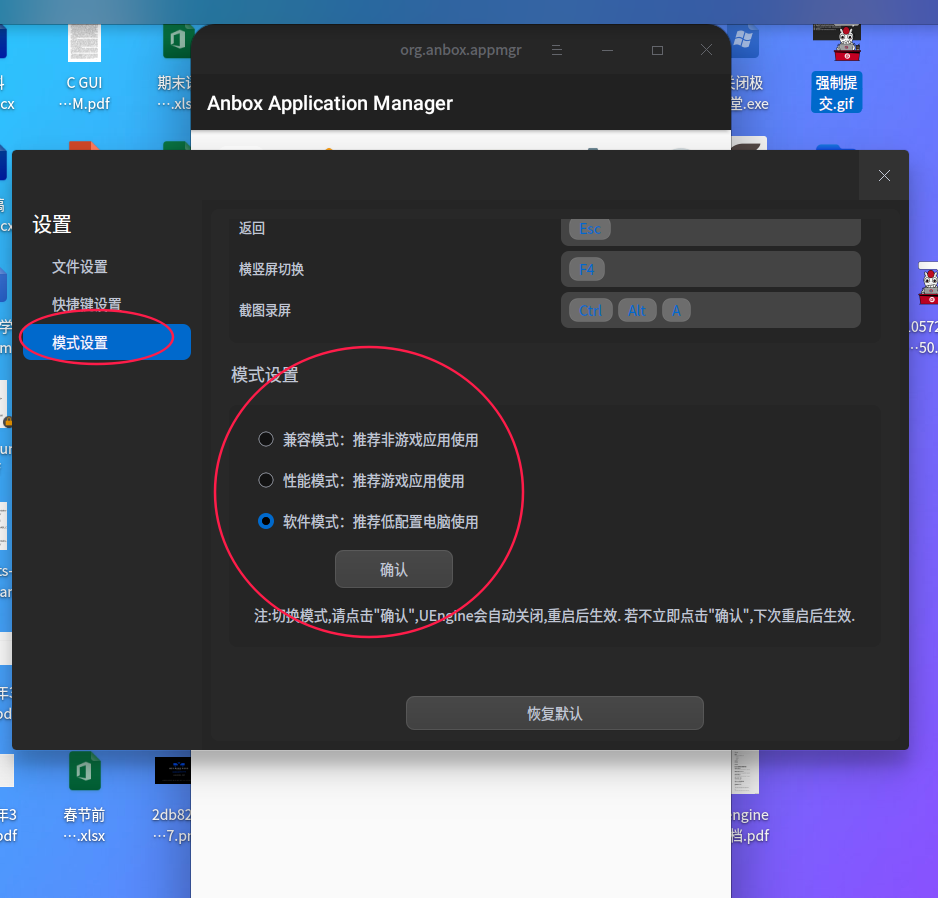Close the Anbox Application Manager window
Viewport: 938px width, 898px height.
[706, 50]
